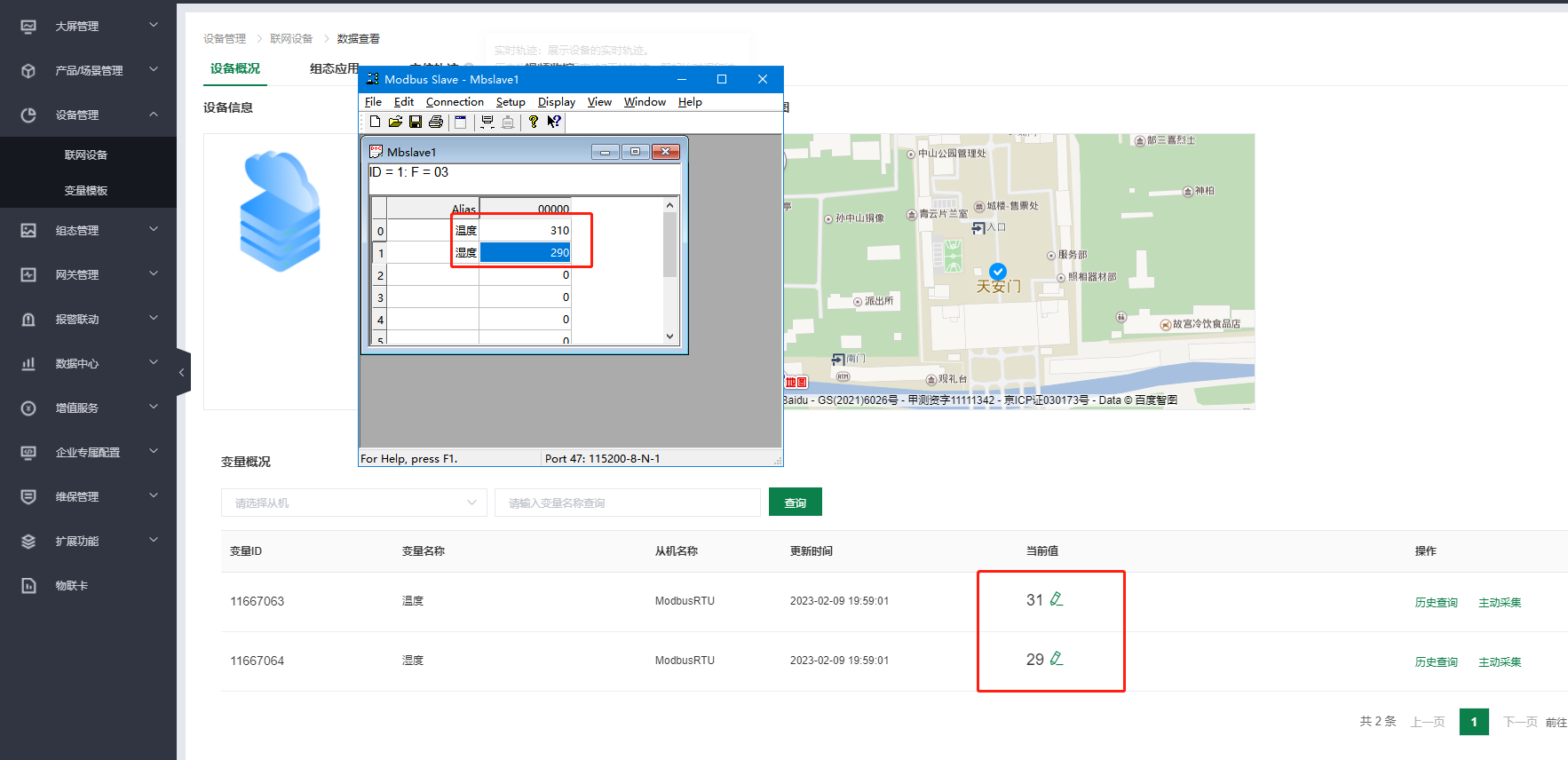The width and height of the screenshot is (1568, 760).
Task: Click the New document toolbar icon
Action: tap(375, 122)
